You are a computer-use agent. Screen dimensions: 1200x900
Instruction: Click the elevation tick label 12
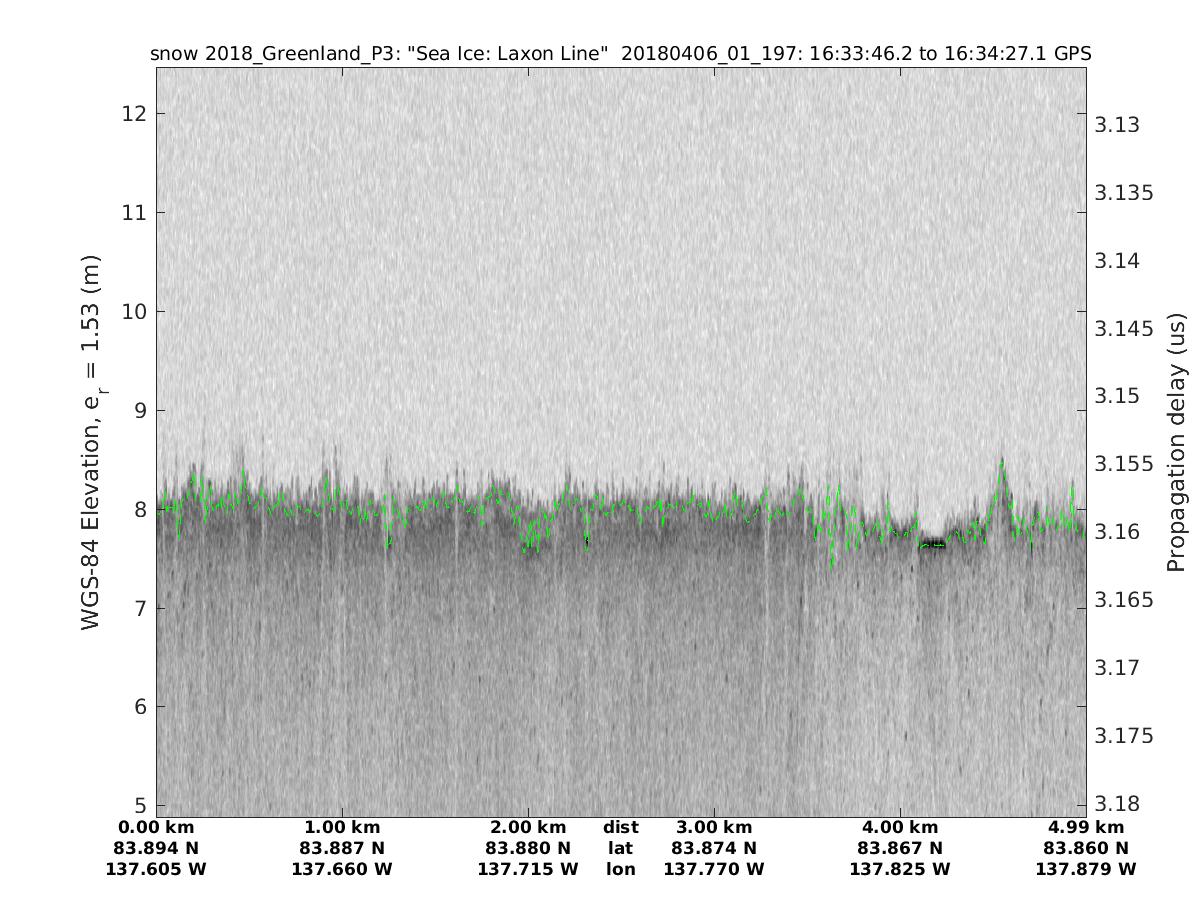tap(133, 114)
